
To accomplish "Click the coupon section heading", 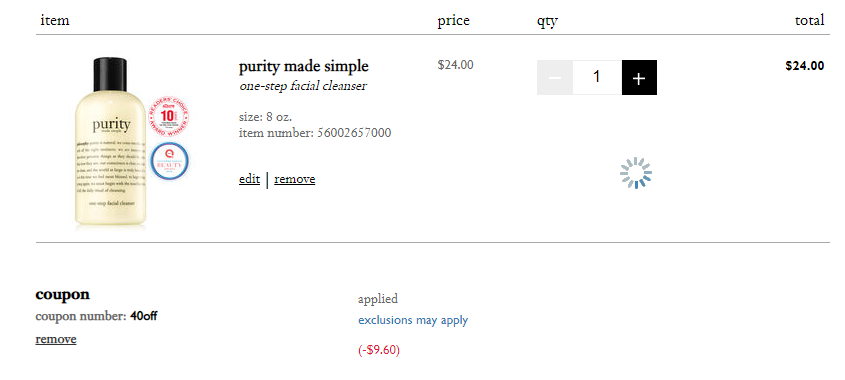I will pyautogui.click(x=63, y=294).
